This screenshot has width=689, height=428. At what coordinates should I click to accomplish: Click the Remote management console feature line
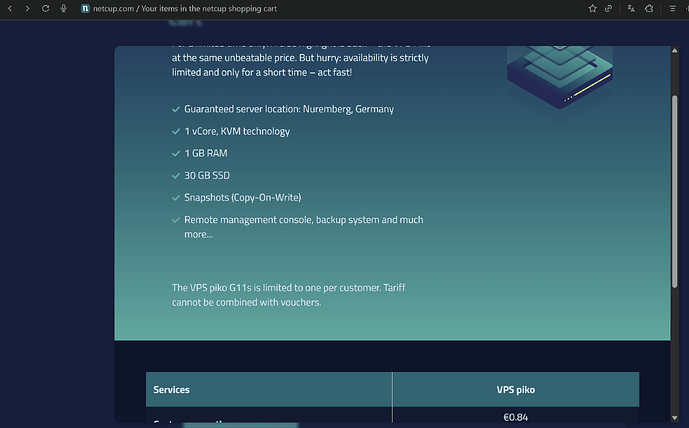pos(303,219)
